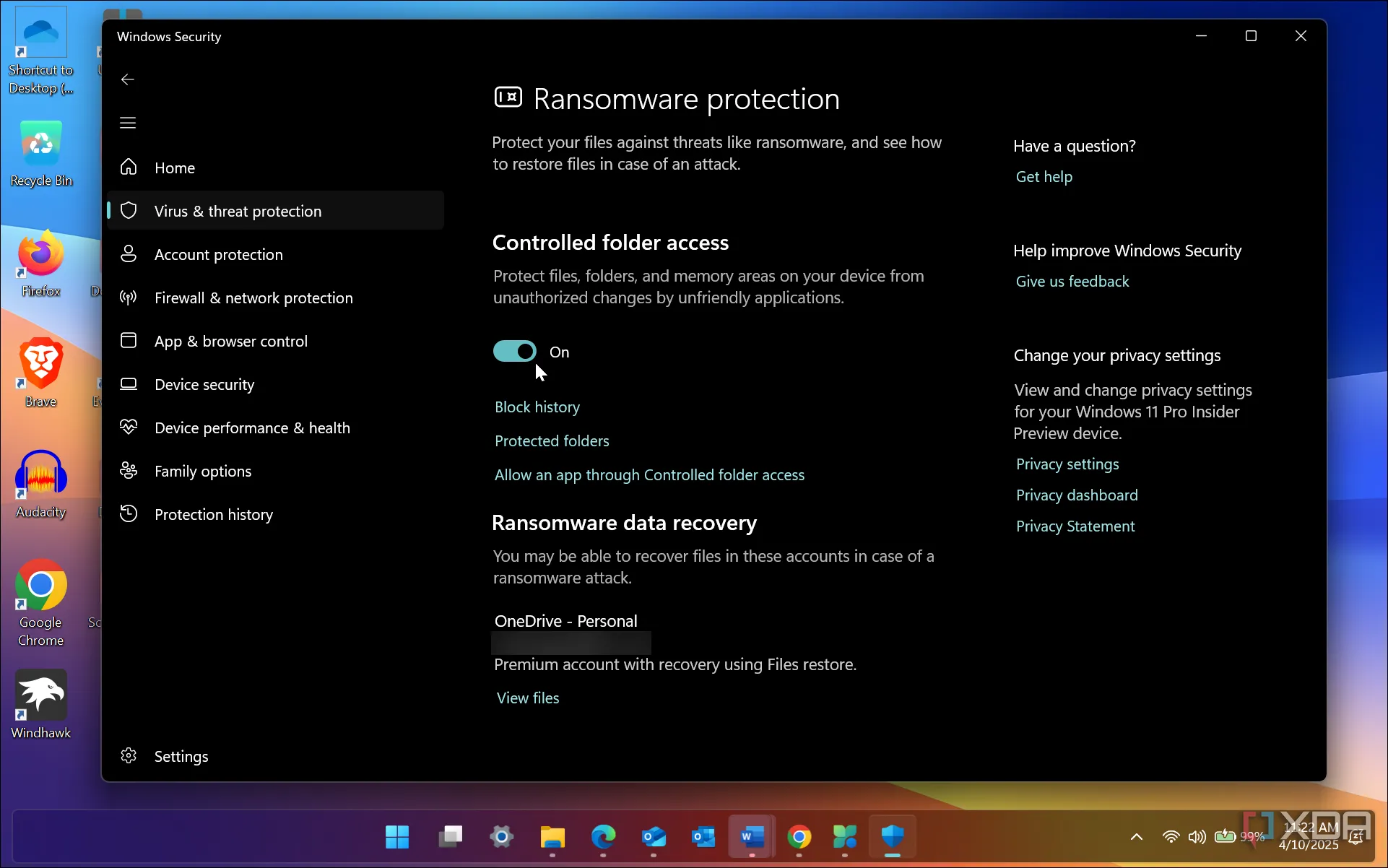Open volume control in system tray

pyautogui.click(x=1197, y=837)
